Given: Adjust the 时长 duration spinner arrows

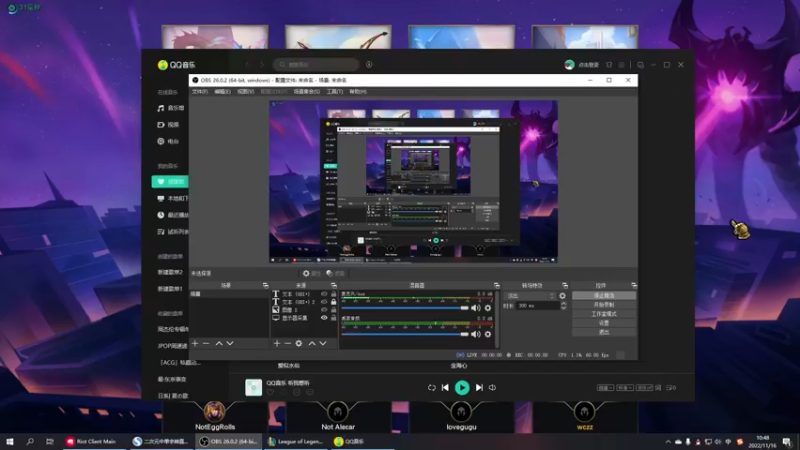Looking at the screenshot, I should coord(563,306).
